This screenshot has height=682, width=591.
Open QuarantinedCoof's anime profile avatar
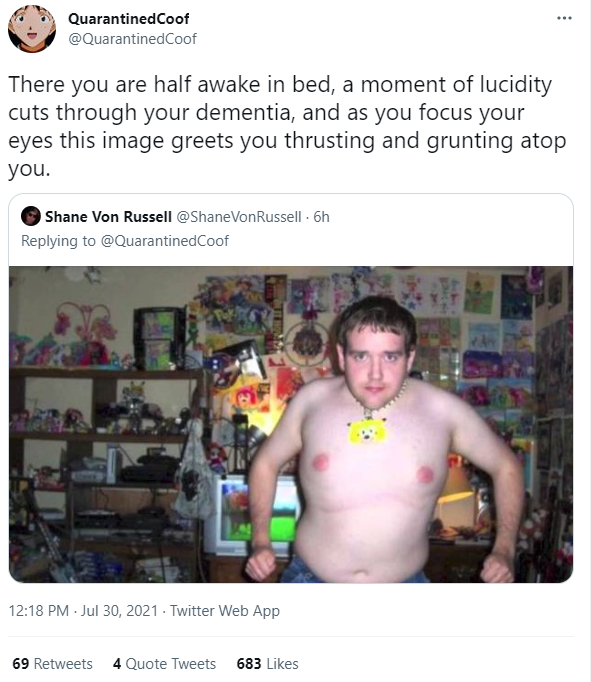tap(32, 29)
